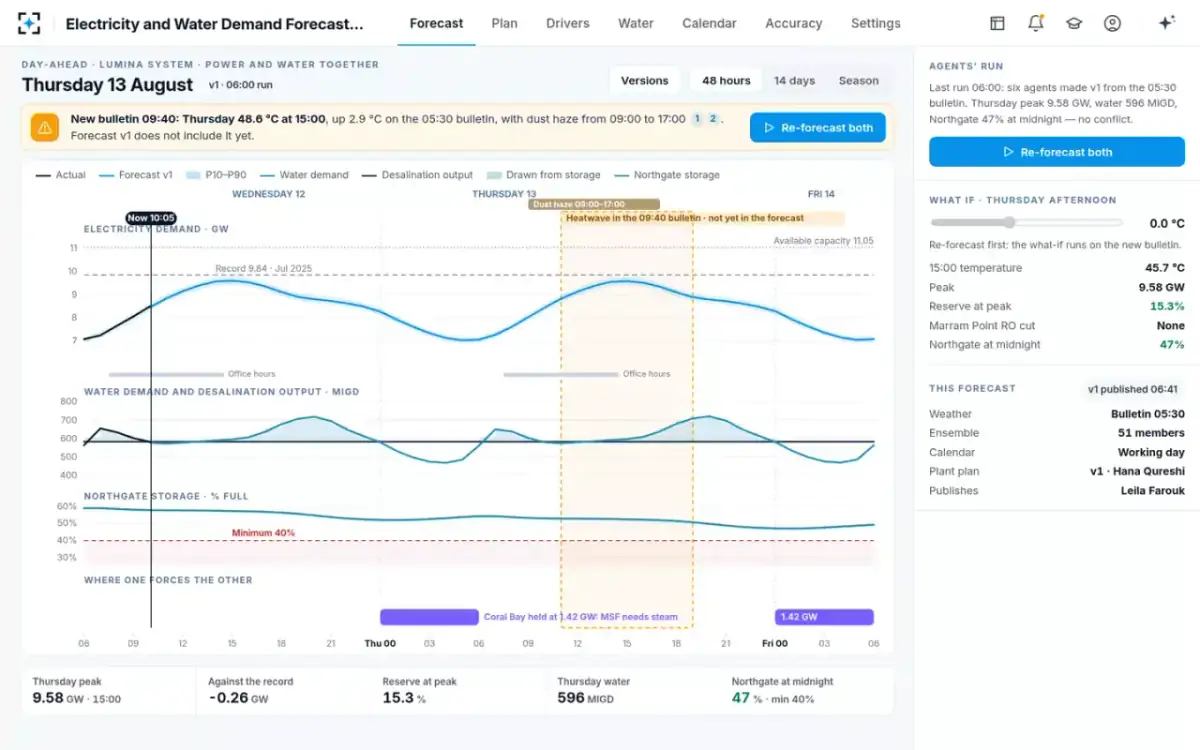Click the Now 10:05 time marker

[151, 217]
